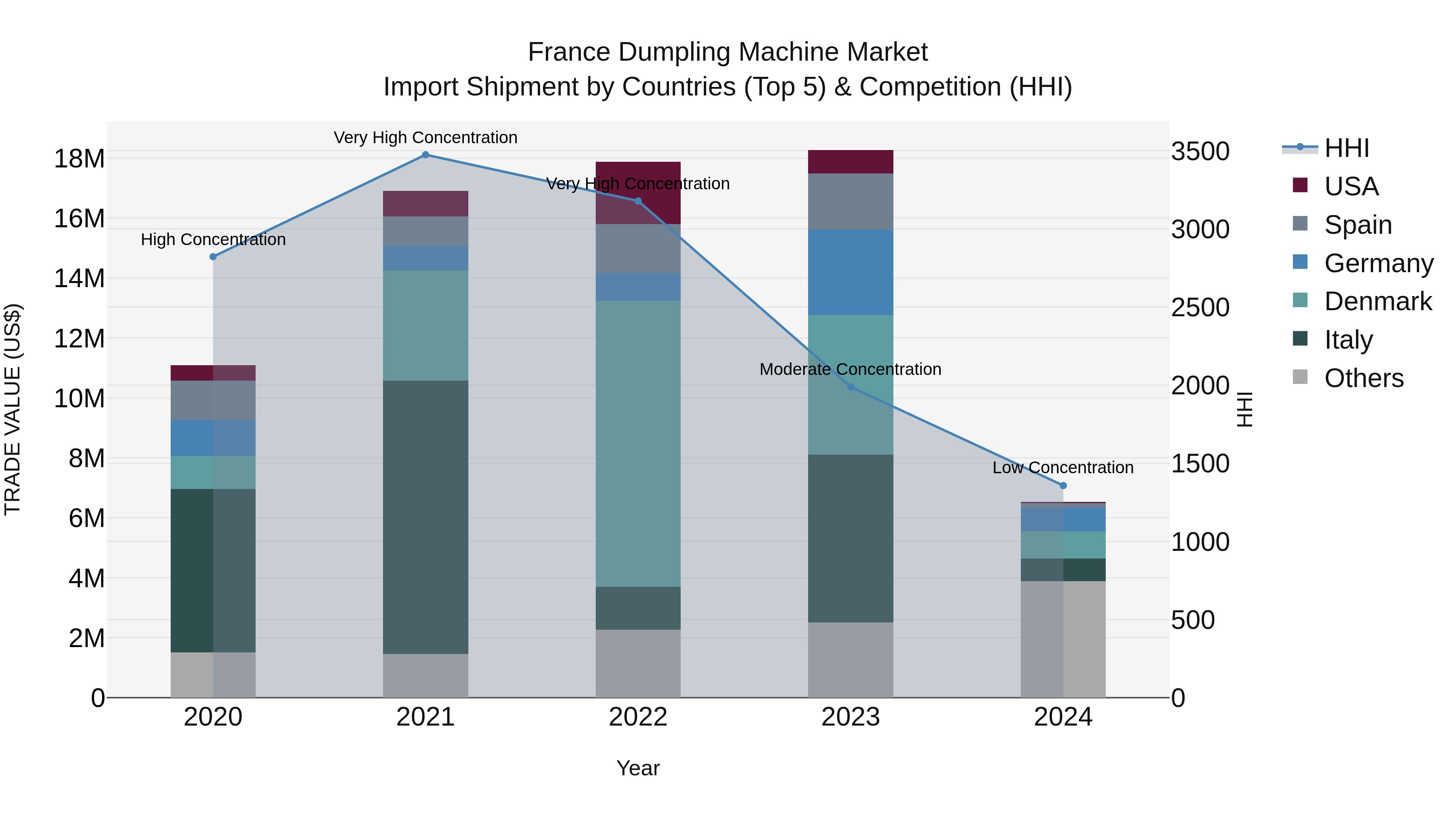Screen dimensions: 1456x819
Task: Click the 2020 Germany bar segment
Action: click(x=213, y=438)
